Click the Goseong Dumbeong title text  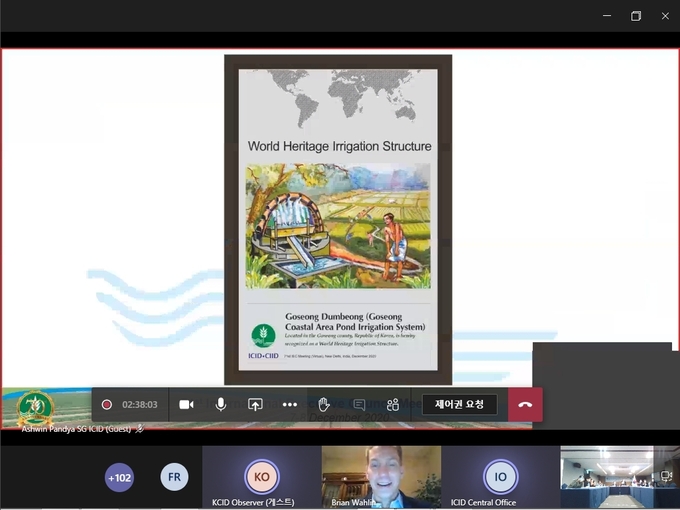[355, 321]
